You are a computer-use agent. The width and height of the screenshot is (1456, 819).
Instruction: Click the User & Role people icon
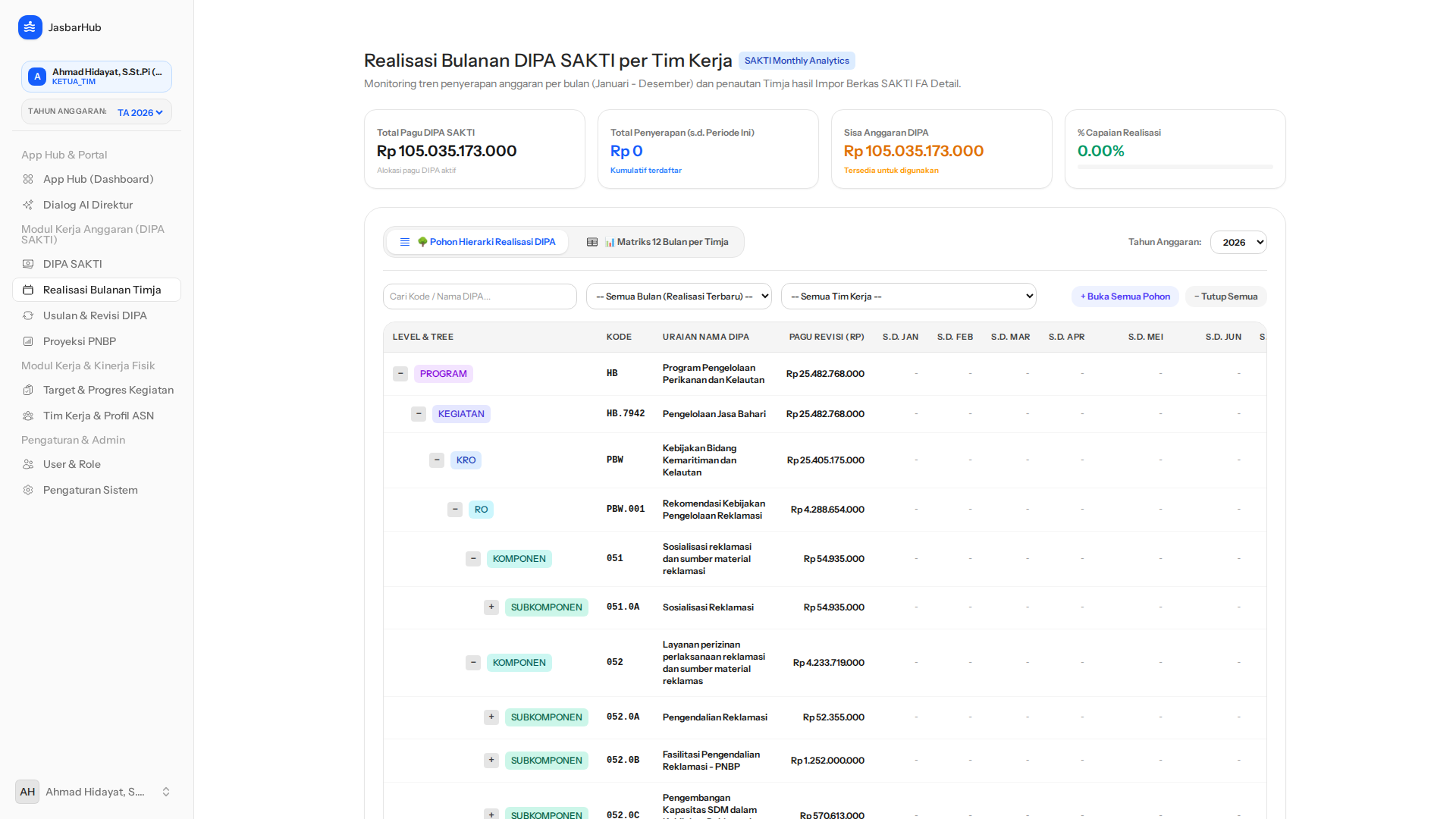click(x=28, y=464)
